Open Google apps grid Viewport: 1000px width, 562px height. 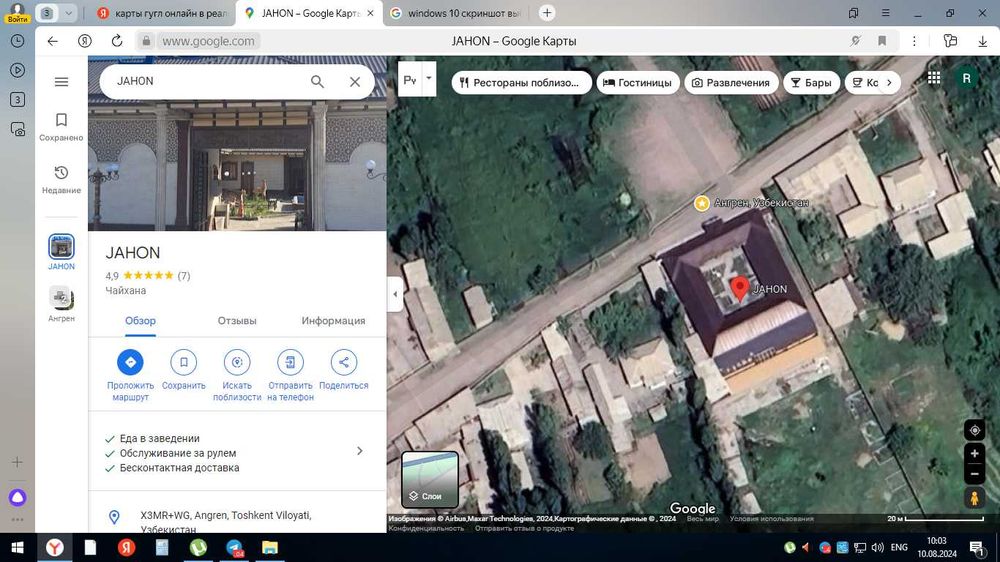tap(934, 78)
